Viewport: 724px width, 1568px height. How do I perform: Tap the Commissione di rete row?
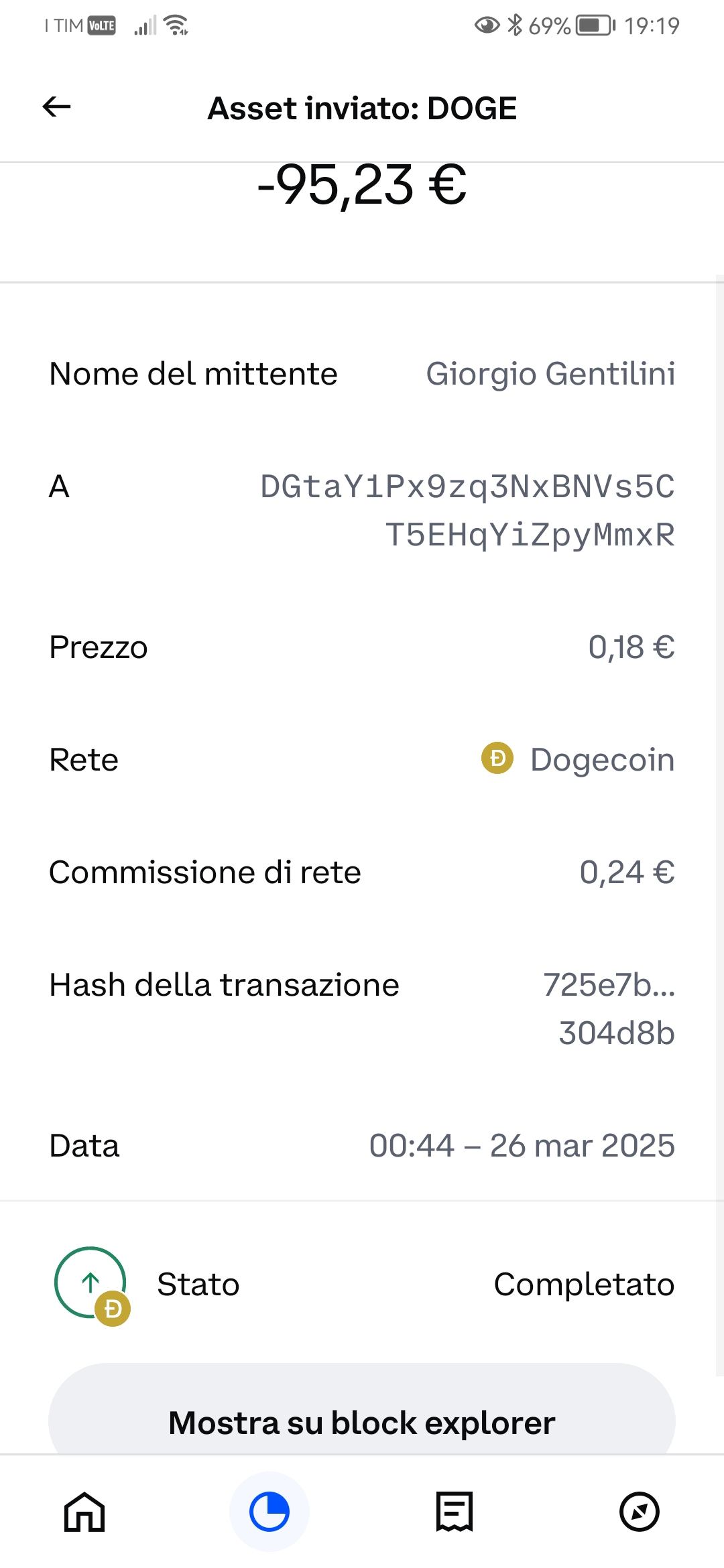click(x=362, y=872)
